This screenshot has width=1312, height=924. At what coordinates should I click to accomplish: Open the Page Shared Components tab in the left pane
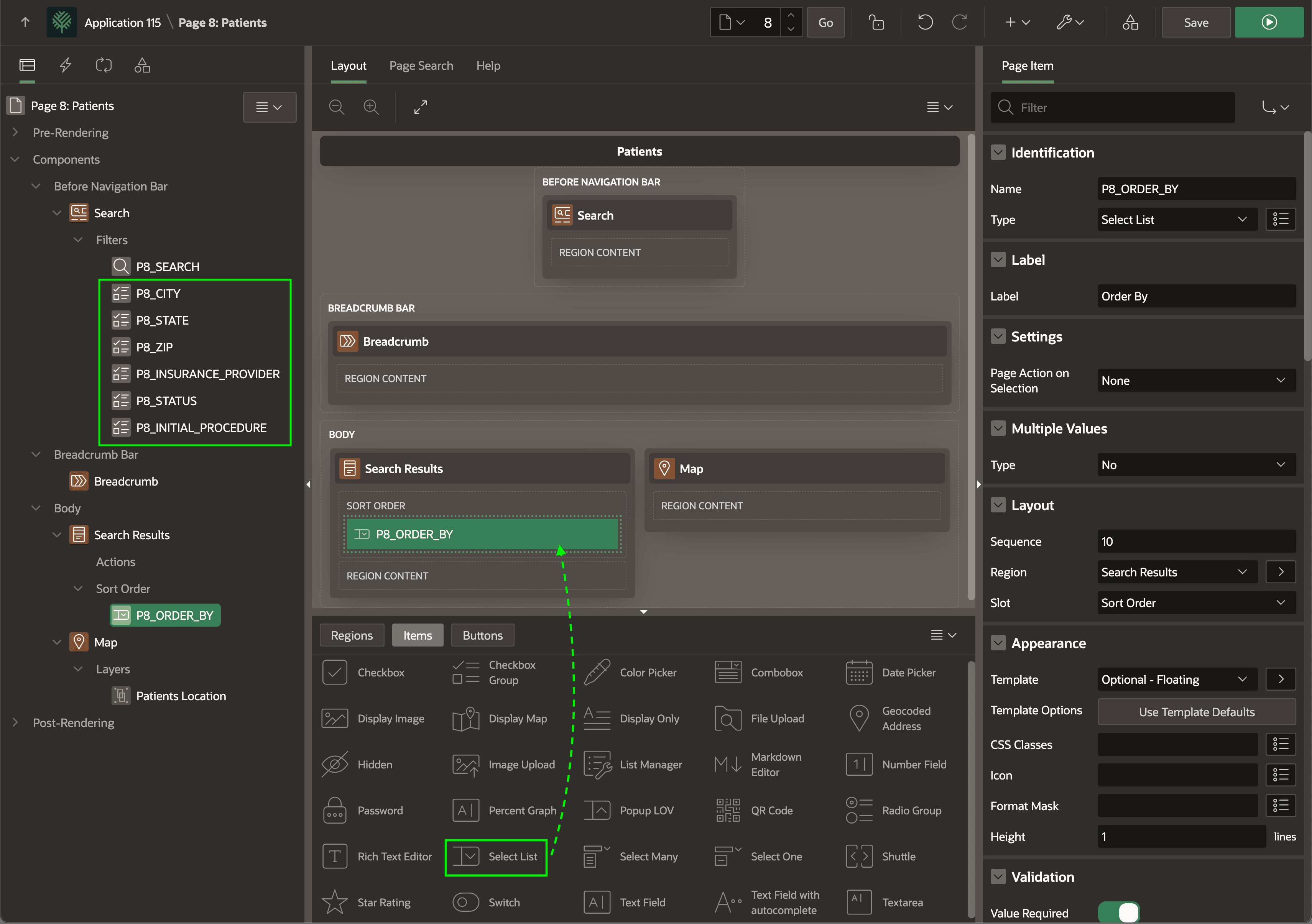pyautogui.click(x=142, y=65)
